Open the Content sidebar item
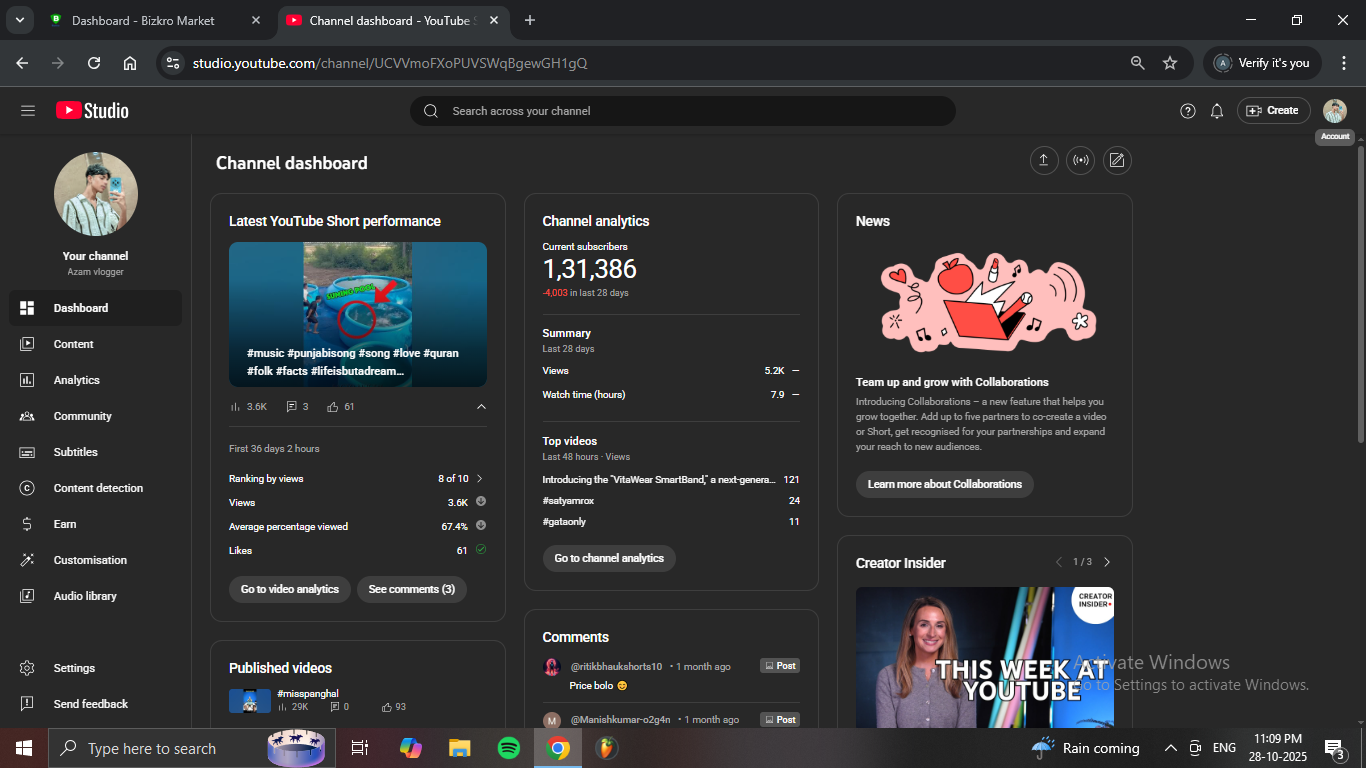Image resolution: width=1366 pixels, height=768 pixels. point(74,344)
